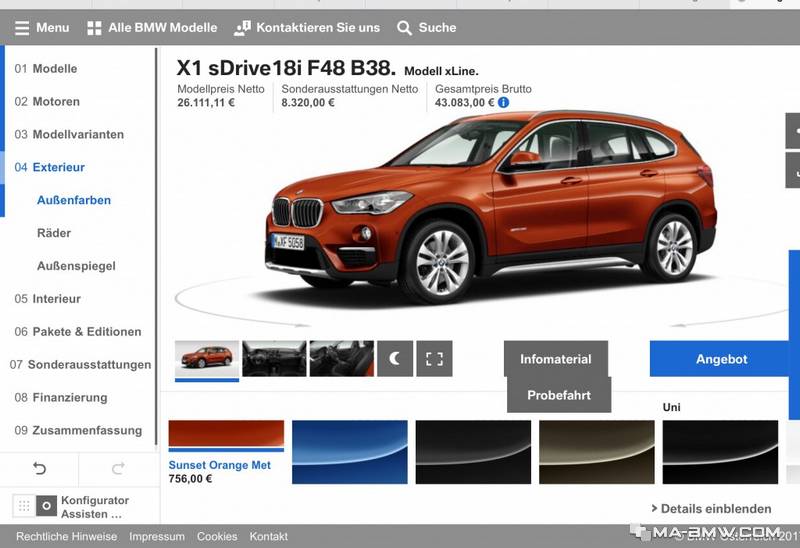Open Rechtliche Hinweise footer link
This screenshot has width=800, height=548.
pos(66,536)
